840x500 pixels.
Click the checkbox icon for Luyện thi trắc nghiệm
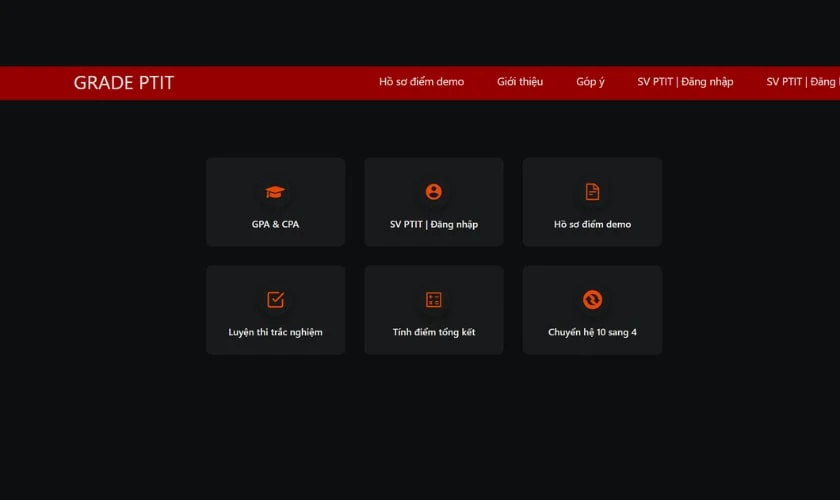[275, 300]
